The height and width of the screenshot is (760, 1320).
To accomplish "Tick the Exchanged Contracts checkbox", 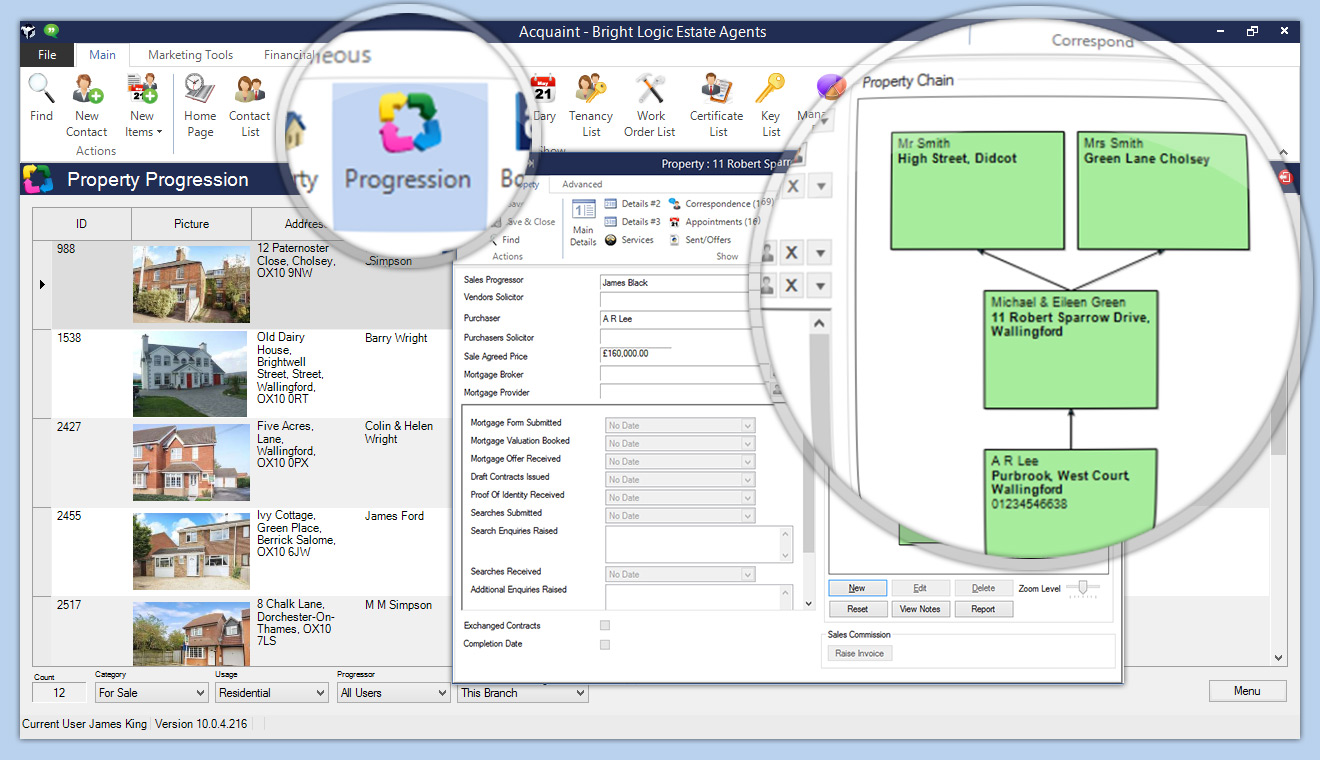I will tap(604, 626).
